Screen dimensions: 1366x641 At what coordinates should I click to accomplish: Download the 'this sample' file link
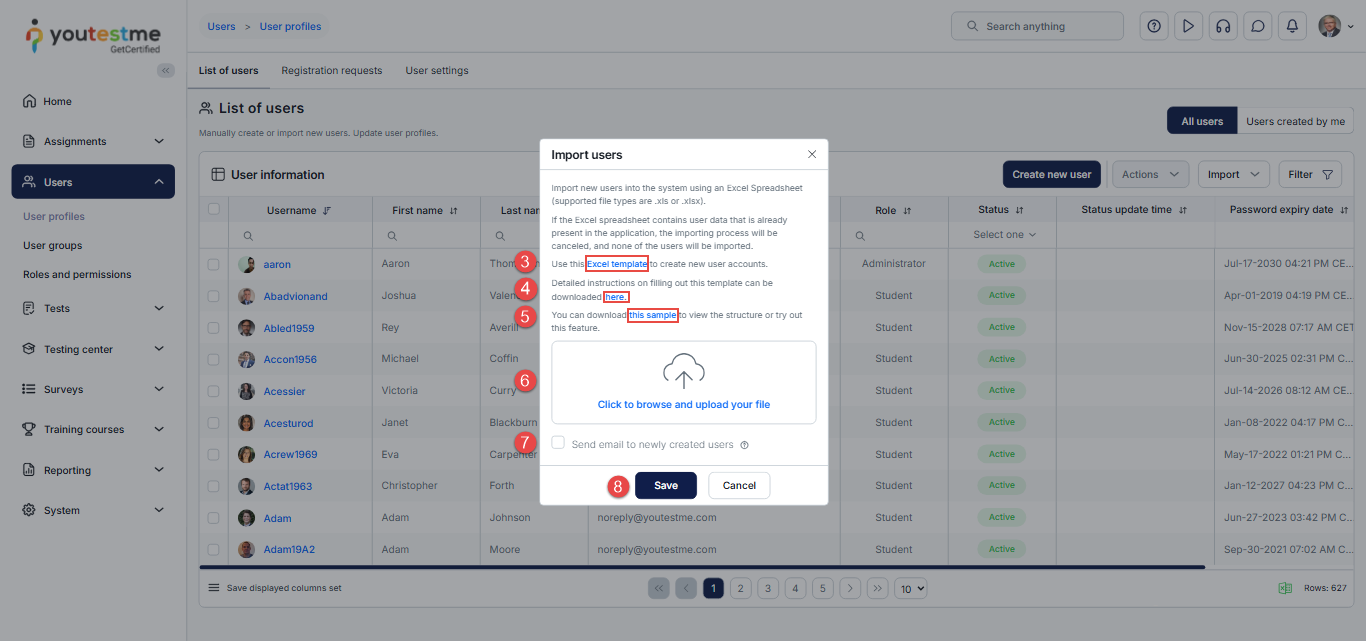coord(653,315)
